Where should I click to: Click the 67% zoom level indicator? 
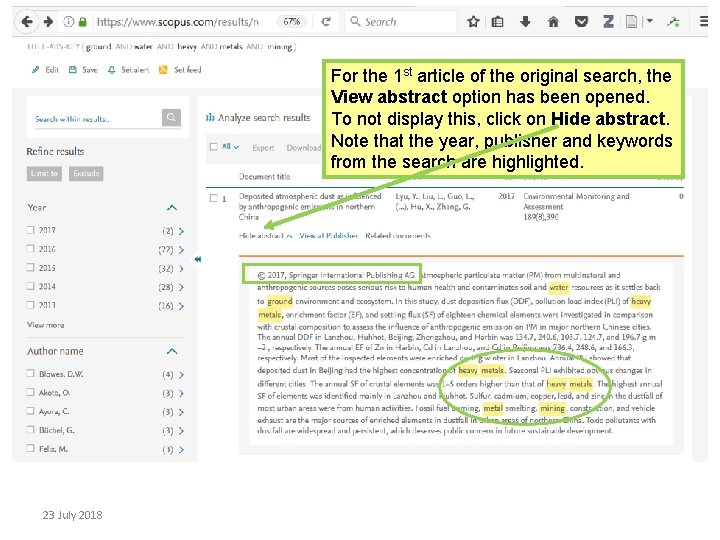tap(292, 22)
